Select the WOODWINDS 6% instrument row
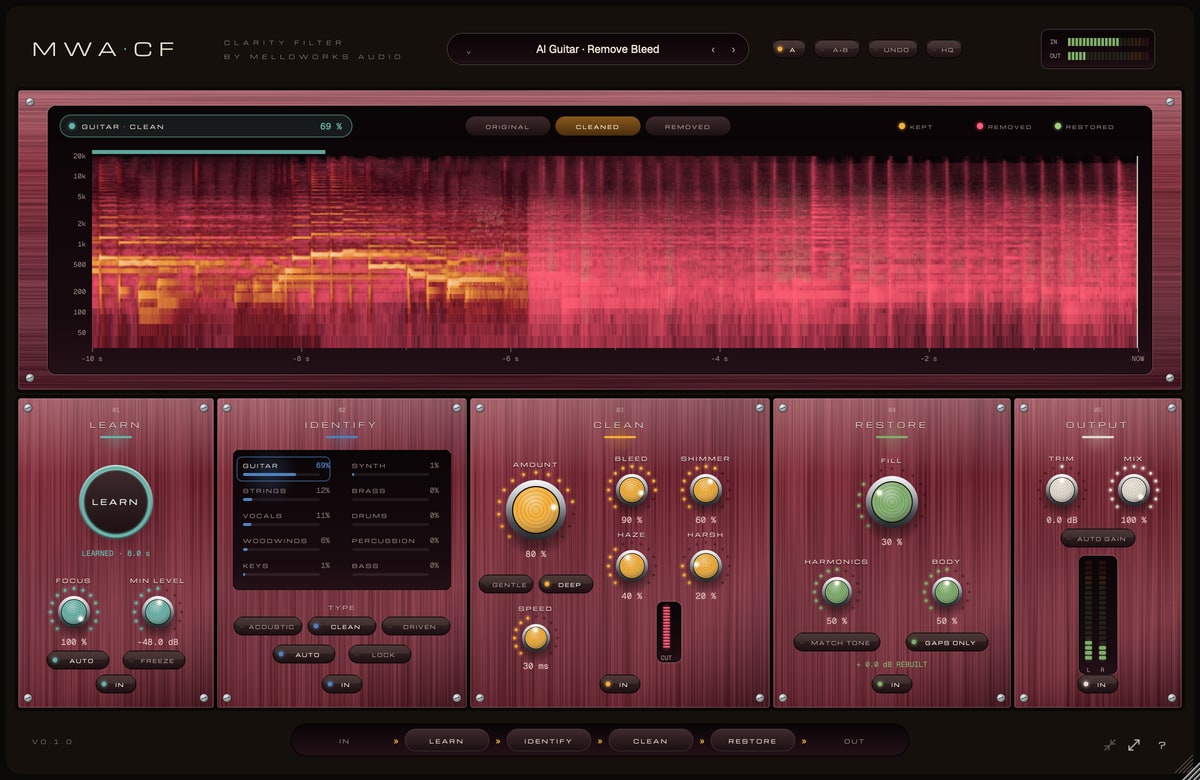Viewport: 1200px width, 780px height. [x=286, y=543]
